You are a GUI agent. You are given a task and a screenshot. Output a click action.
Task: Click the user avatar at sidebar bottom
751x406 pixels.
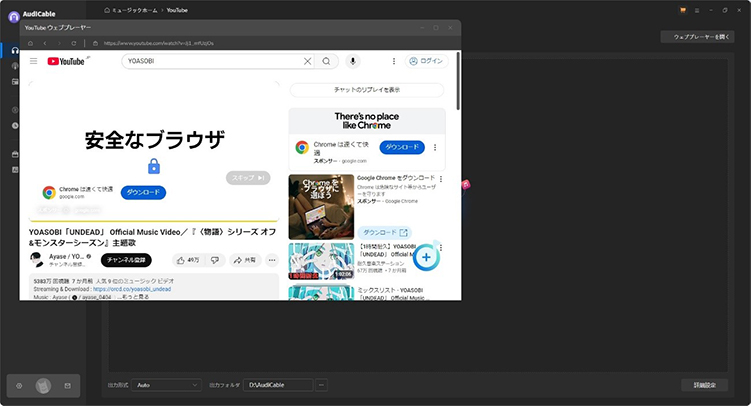click(43, 386)
